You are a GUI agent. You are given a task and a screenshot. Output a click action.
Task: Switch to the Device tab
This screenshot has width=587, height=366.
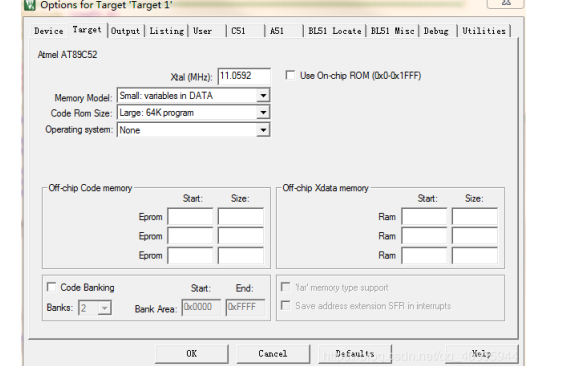coord(49,31)
